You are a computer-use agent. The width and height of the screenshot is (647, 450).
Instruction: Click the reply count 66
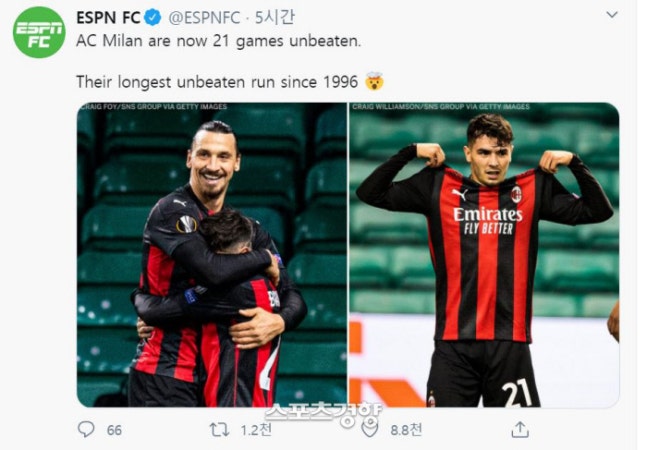click(114, 430)
